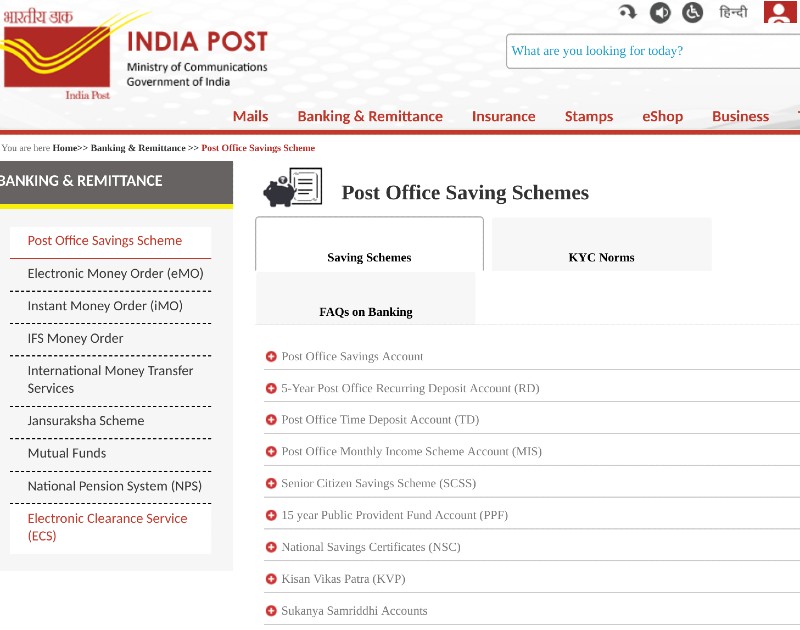This screenshot has width=800, height=630.
Task: Click 'National Savings Certificates (NSC)' text
Action: pyautogui.click(x=371, y=547)
